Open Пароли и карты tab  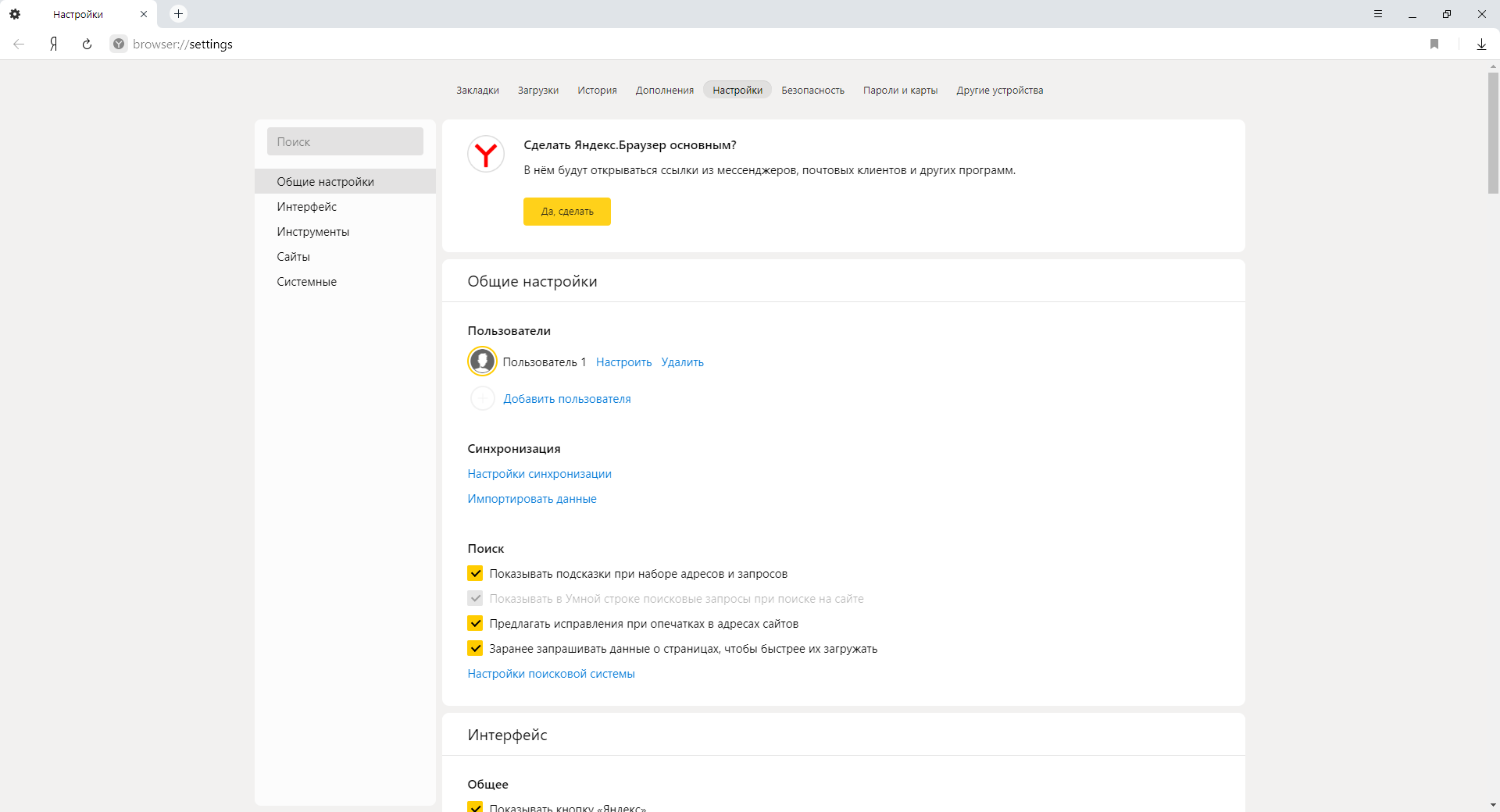[x=900, y=91]
